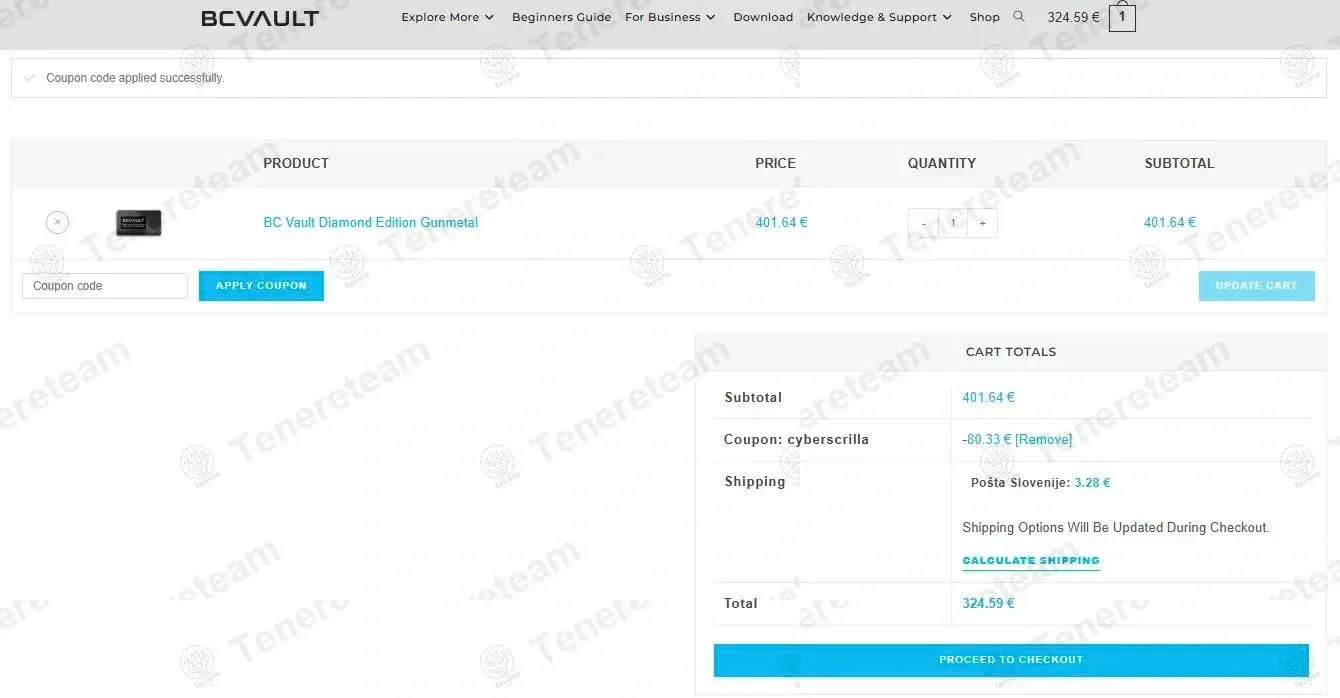
Task: Click 'Shipping Options Will Be Updated During Checkout' text
Action: tap(1116, 527)
